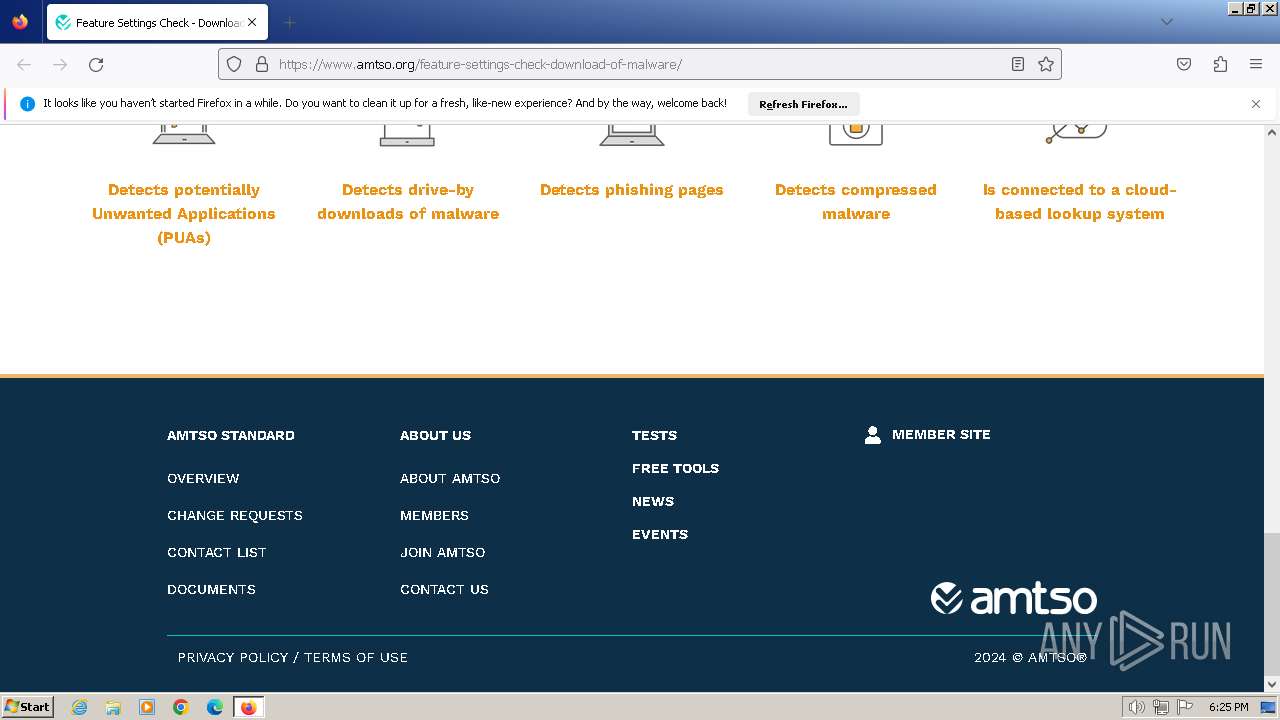Open FREE TOOLS footer menu item
Image resolution: width=1280 pixels, height=720 pixels.
pyautogui.click(x=675, y=468)
